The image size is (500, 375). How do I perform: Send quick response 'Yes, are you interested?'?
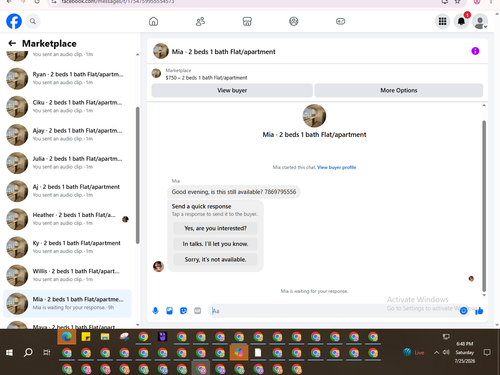[x=215, y=228]
